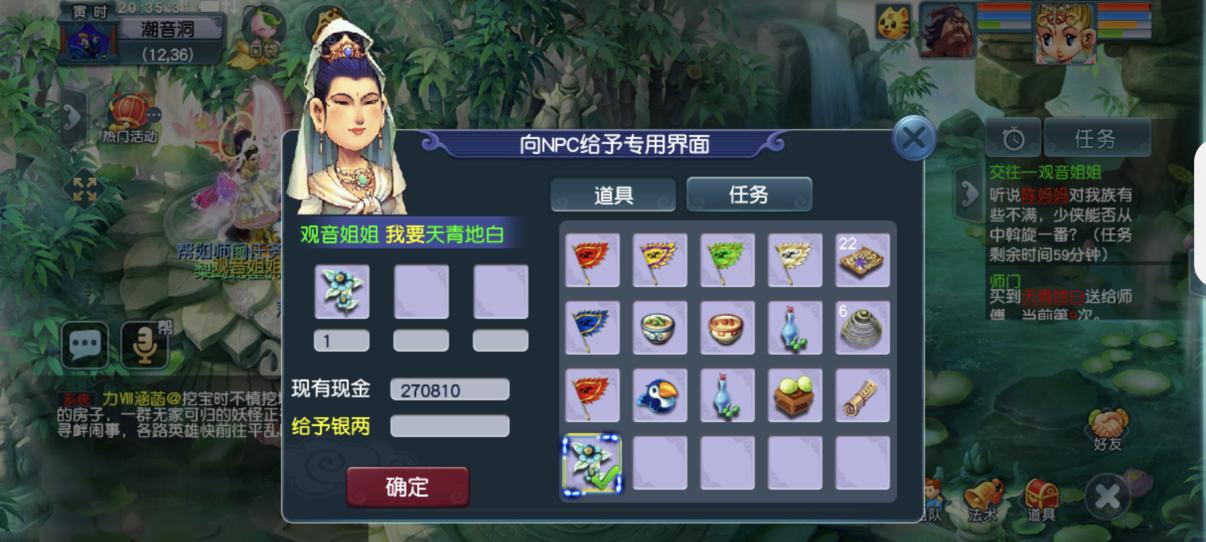Deselect the checked blue flower item

592,463
